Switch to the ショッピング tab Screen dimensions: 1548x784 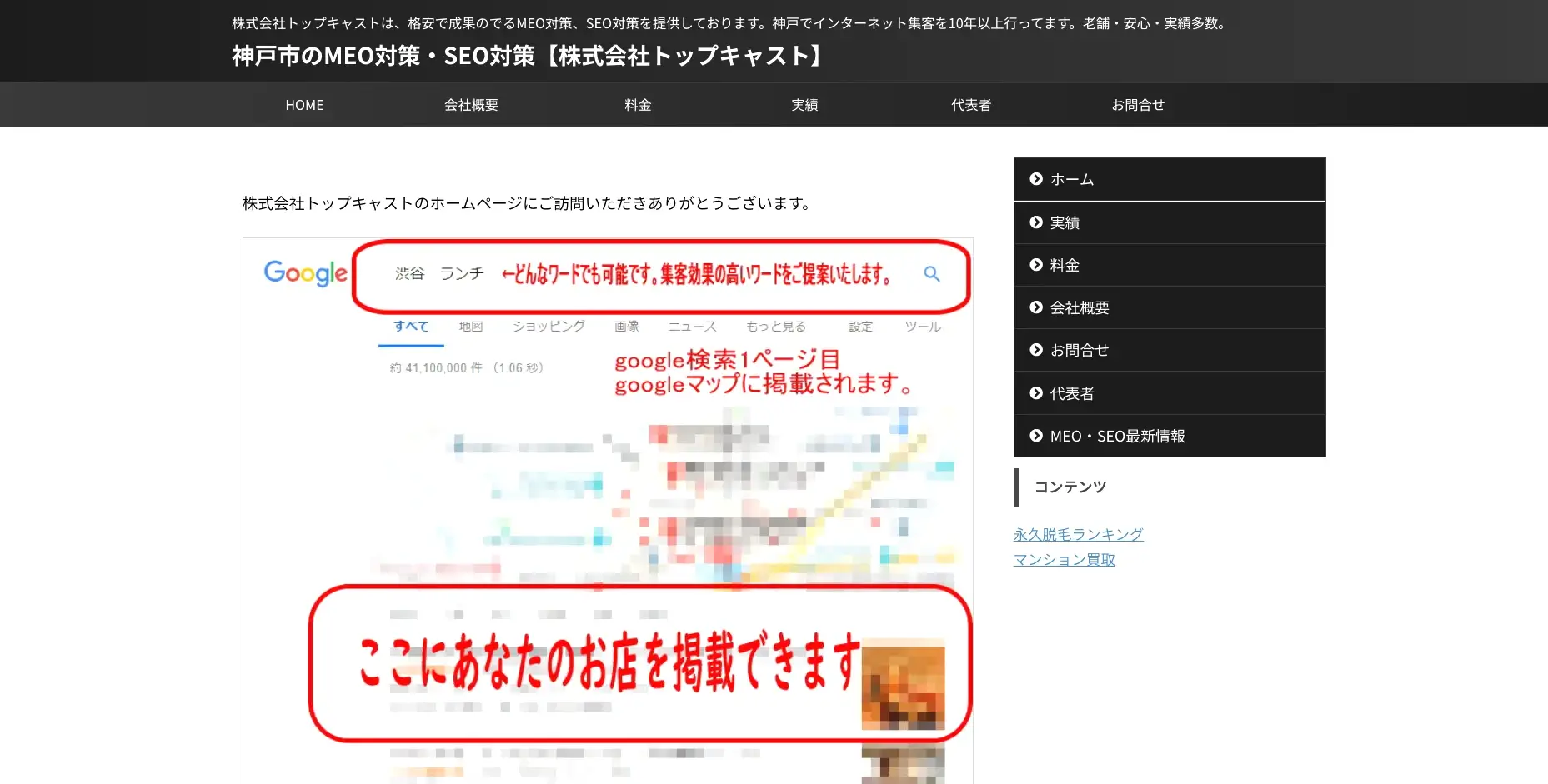547,326
